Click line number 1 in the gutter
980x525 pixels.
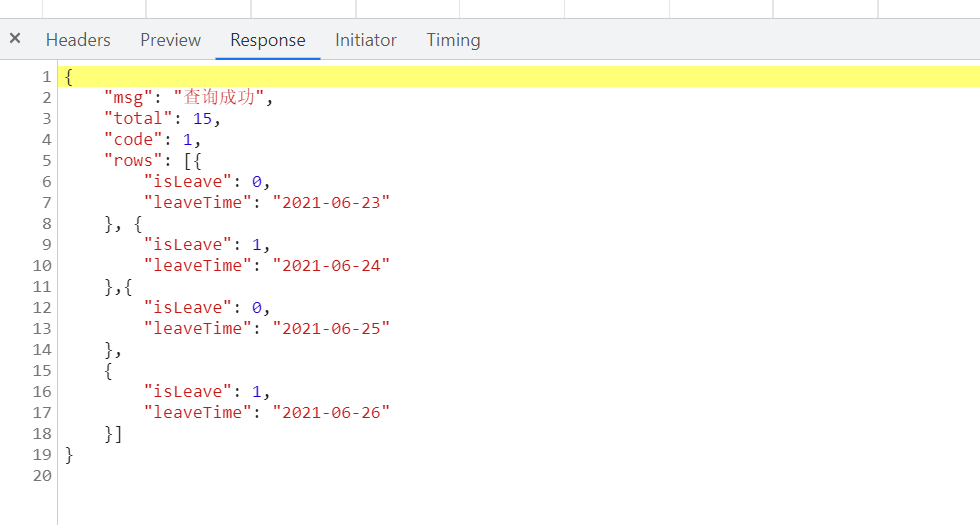click(47, 77)
